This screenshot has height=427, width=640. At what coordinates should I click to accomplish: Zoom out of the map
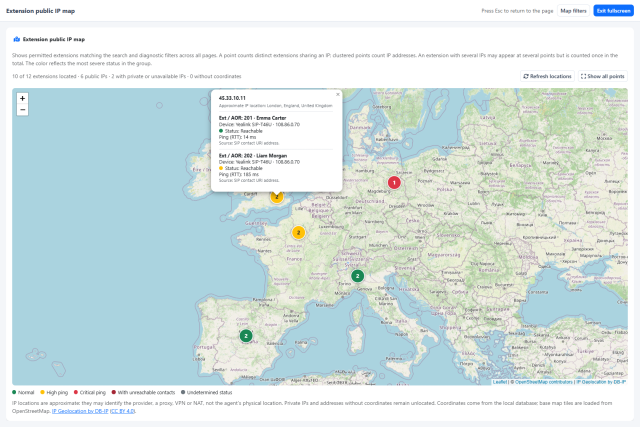pos(22,110)
